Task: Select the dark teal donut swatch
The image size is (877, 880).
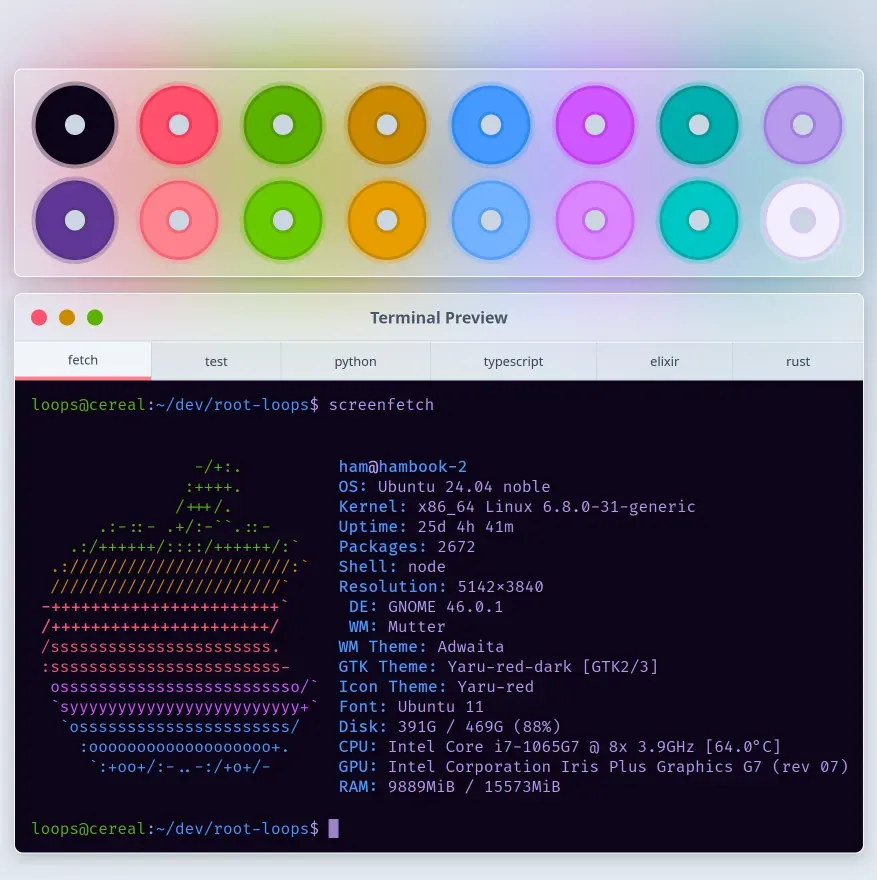Action: point(698,124)
